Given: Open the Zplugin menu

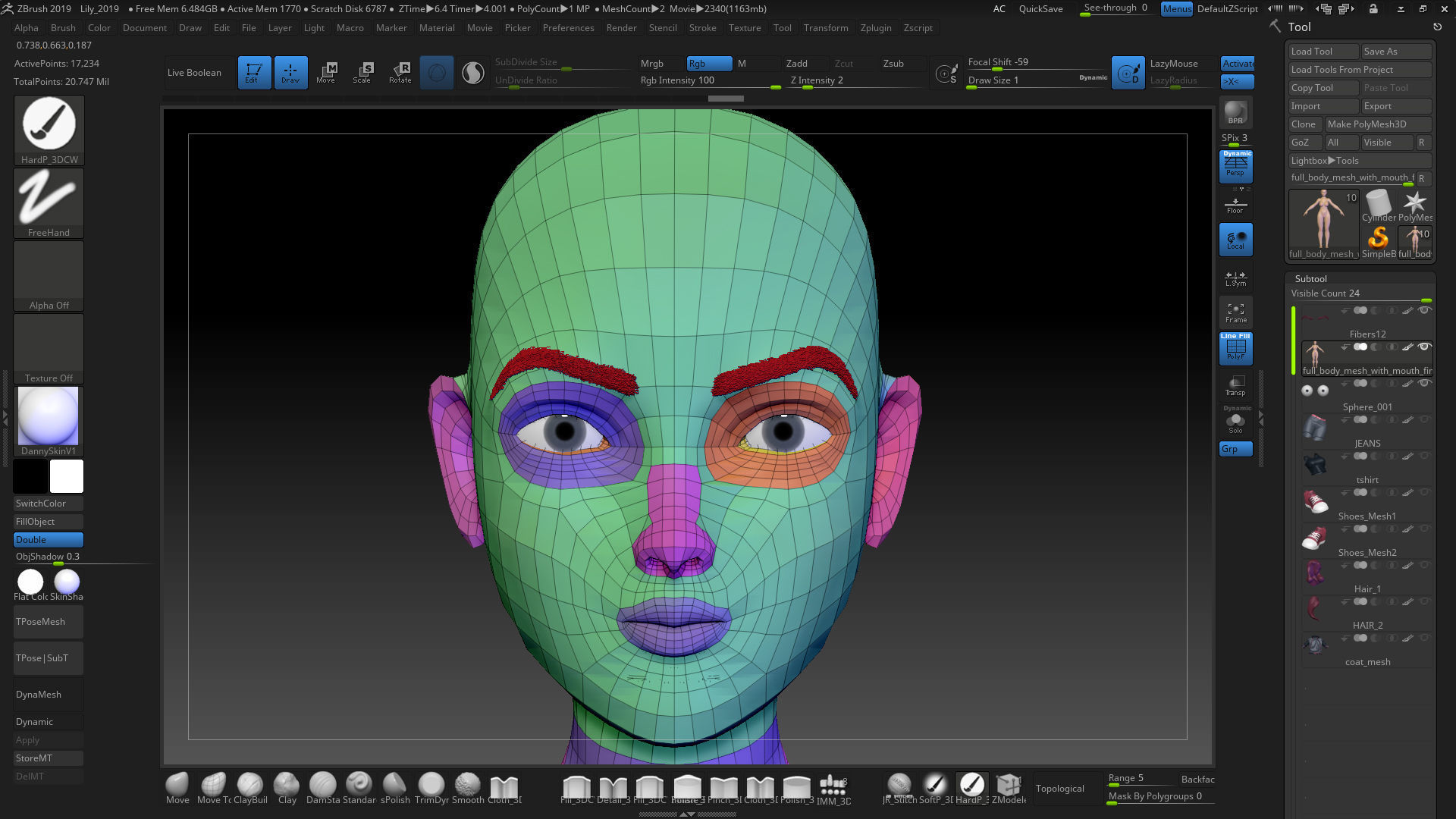Looking at the screenshot, I should pos(876,28).
